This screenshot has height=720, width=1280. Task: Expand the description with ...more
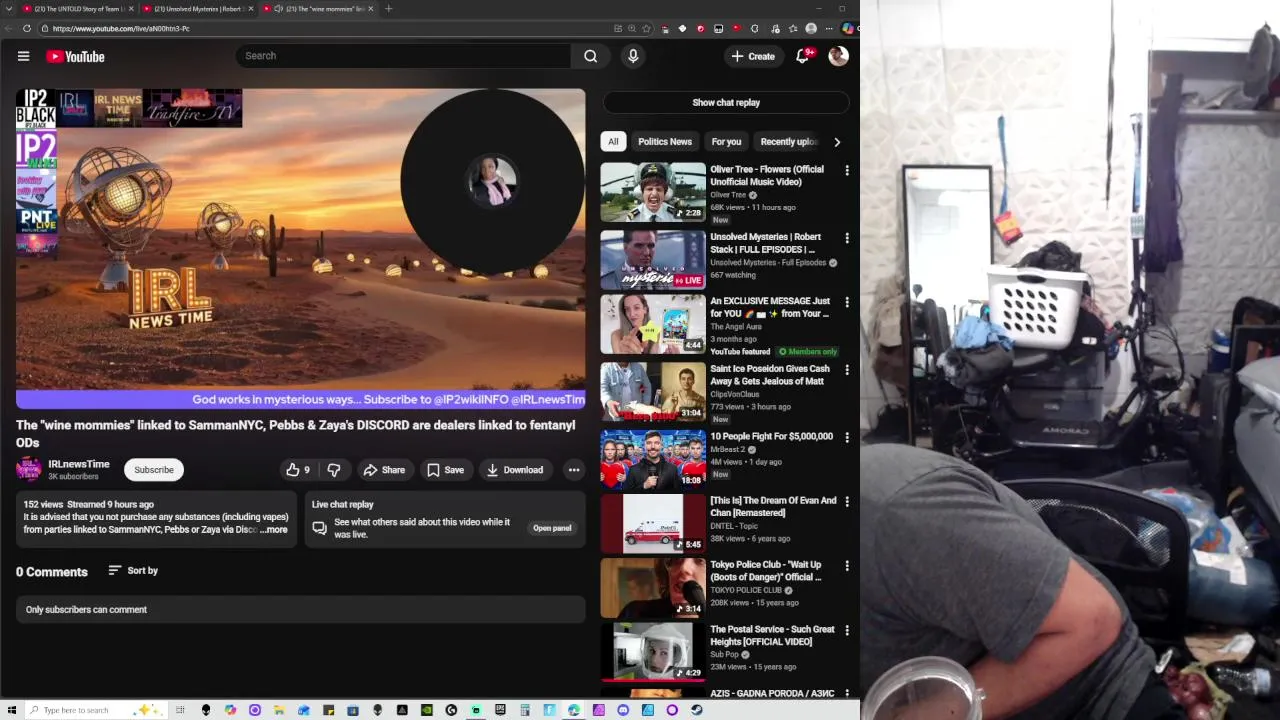point(273,530)
